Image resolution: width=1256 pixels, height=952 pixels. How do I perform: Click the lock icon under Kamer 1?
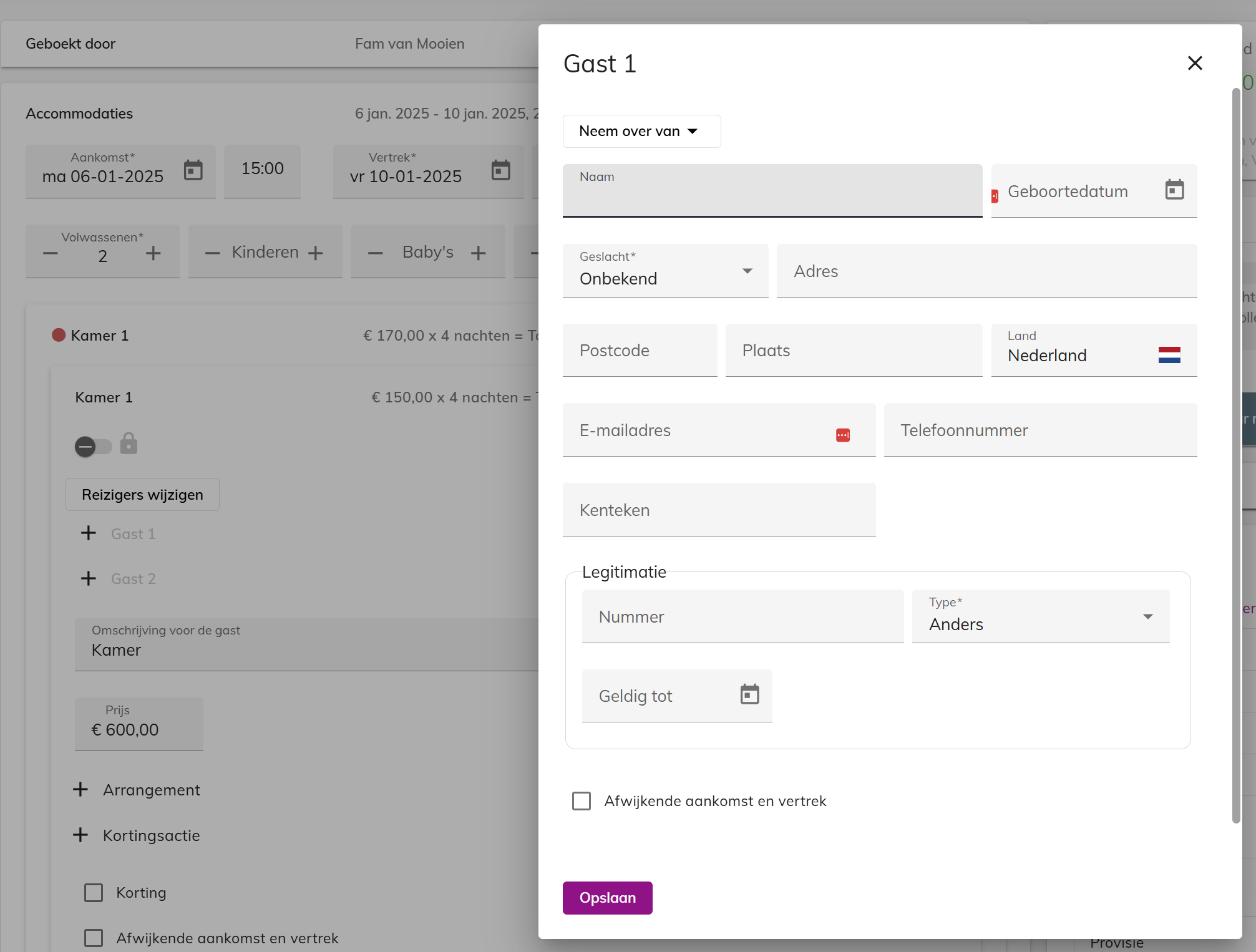tap(129, 444)
